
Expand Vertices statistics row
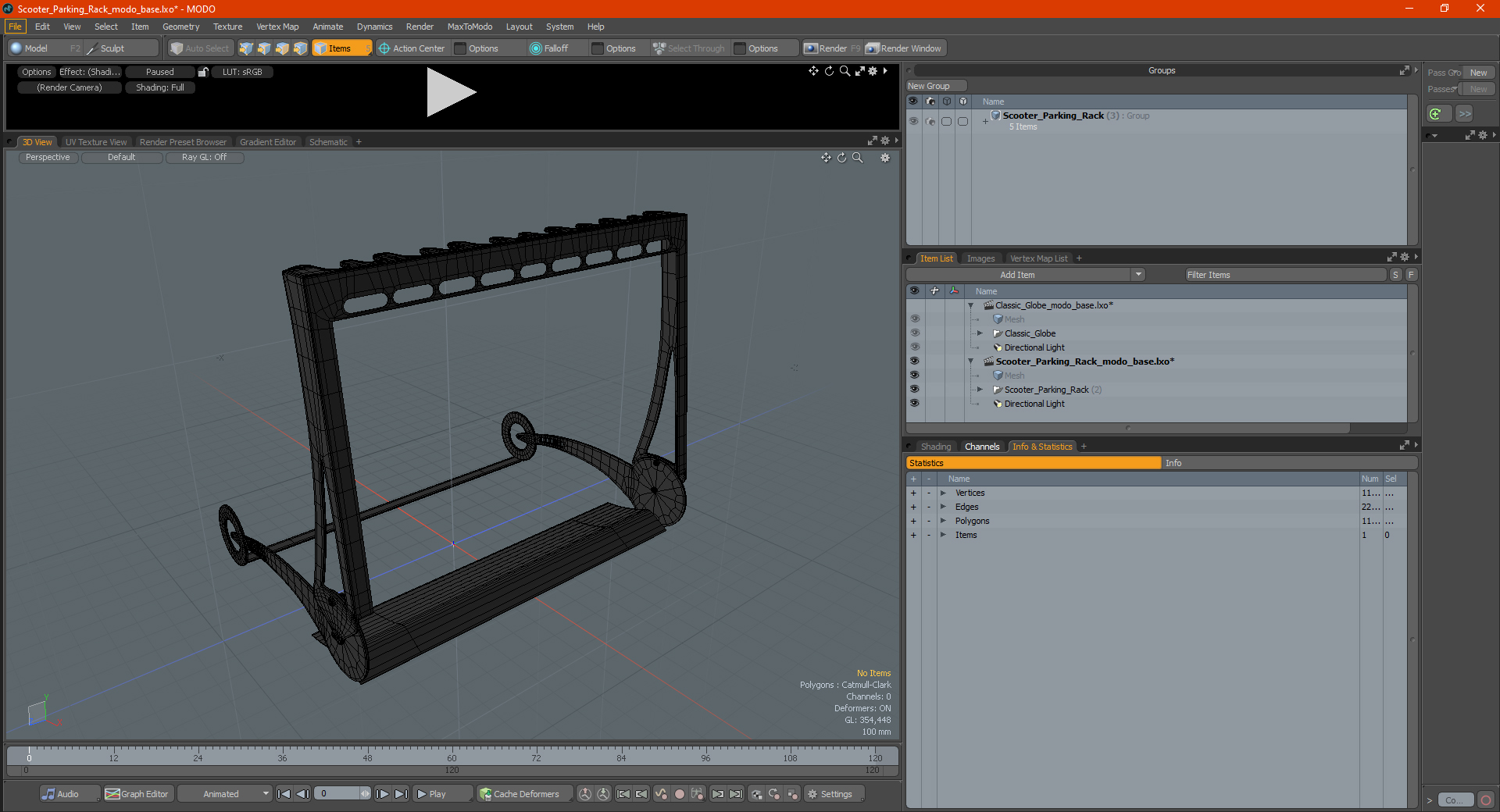pyautogui.click(x=943, y=493)
